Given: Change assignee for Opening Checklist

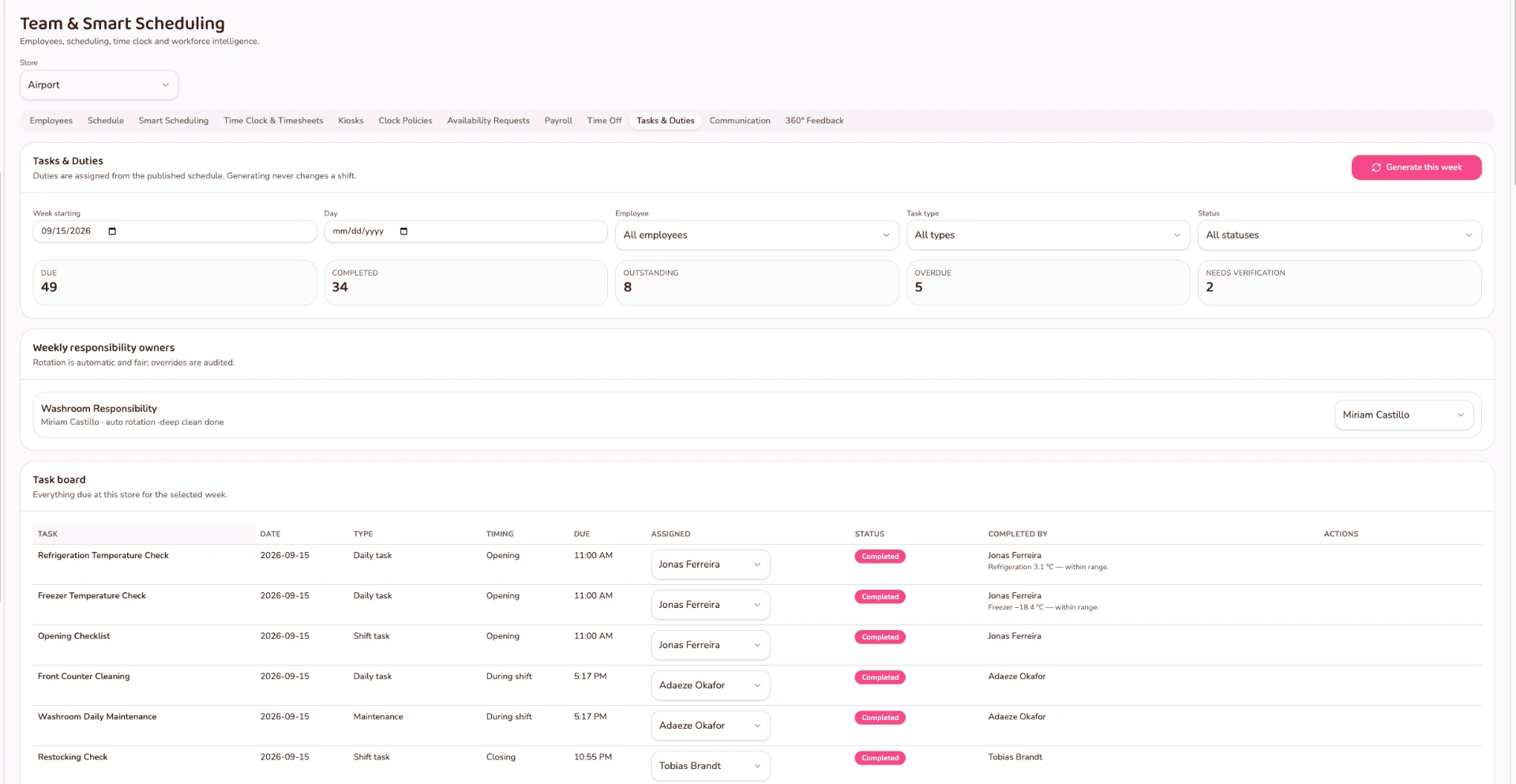Looking at the screenshot, I should point(710,645).
